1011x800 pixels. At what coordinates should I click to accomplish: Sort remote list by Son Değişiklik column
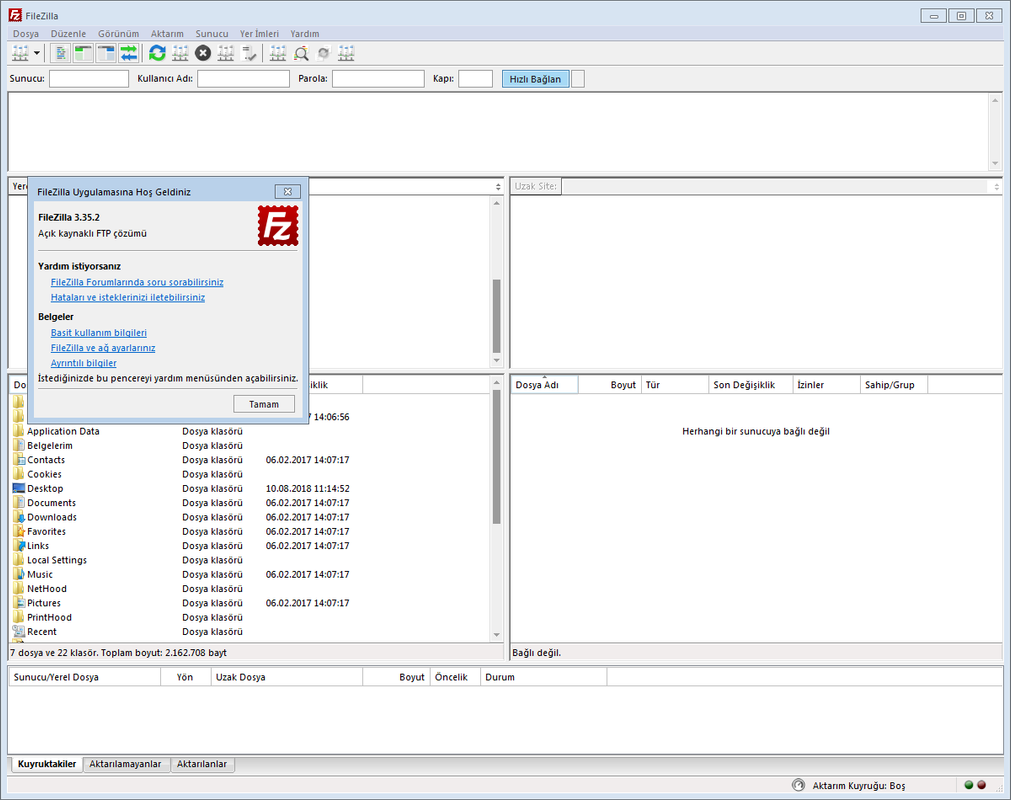tap(751, 385)
